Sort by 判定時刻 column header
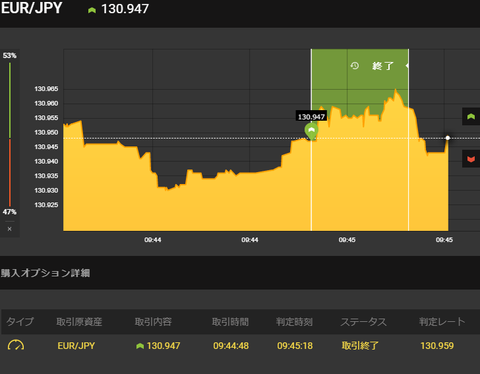 (x=294, y=322)
